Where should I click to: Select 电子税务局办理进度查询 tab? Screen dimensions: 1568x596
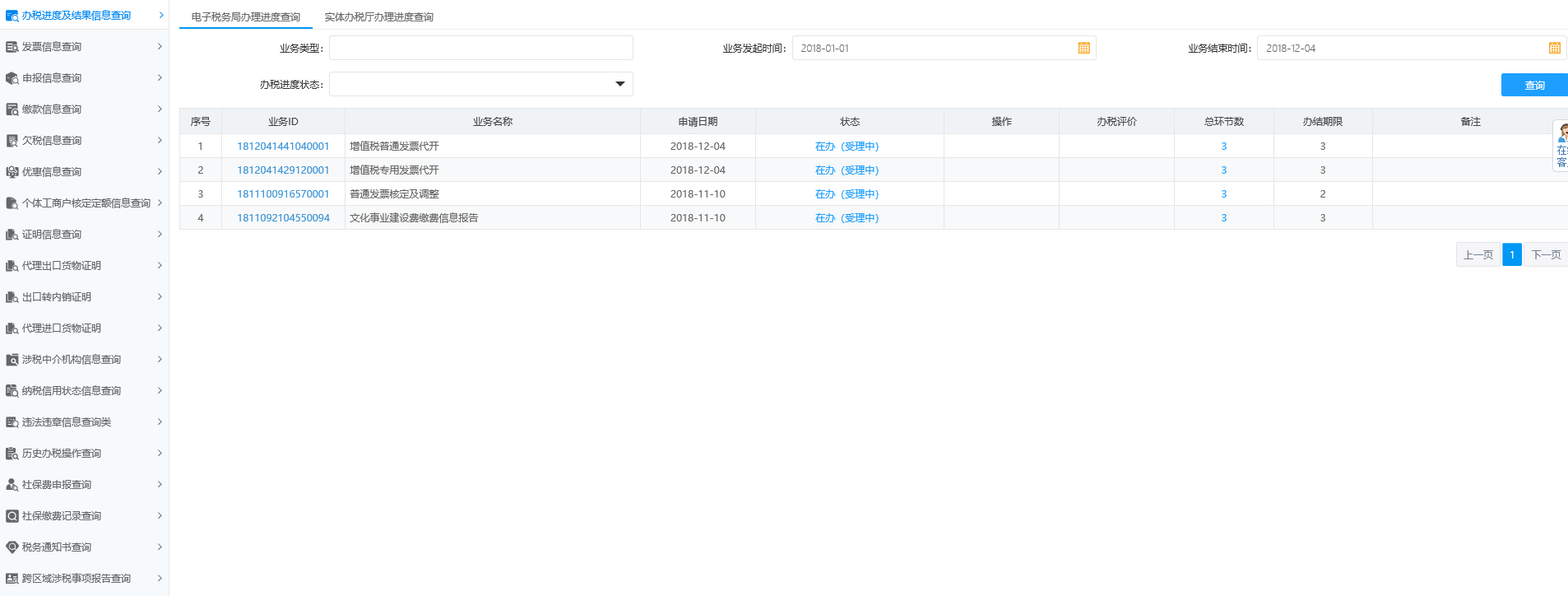pyautogui.click(x=245, y=17)
